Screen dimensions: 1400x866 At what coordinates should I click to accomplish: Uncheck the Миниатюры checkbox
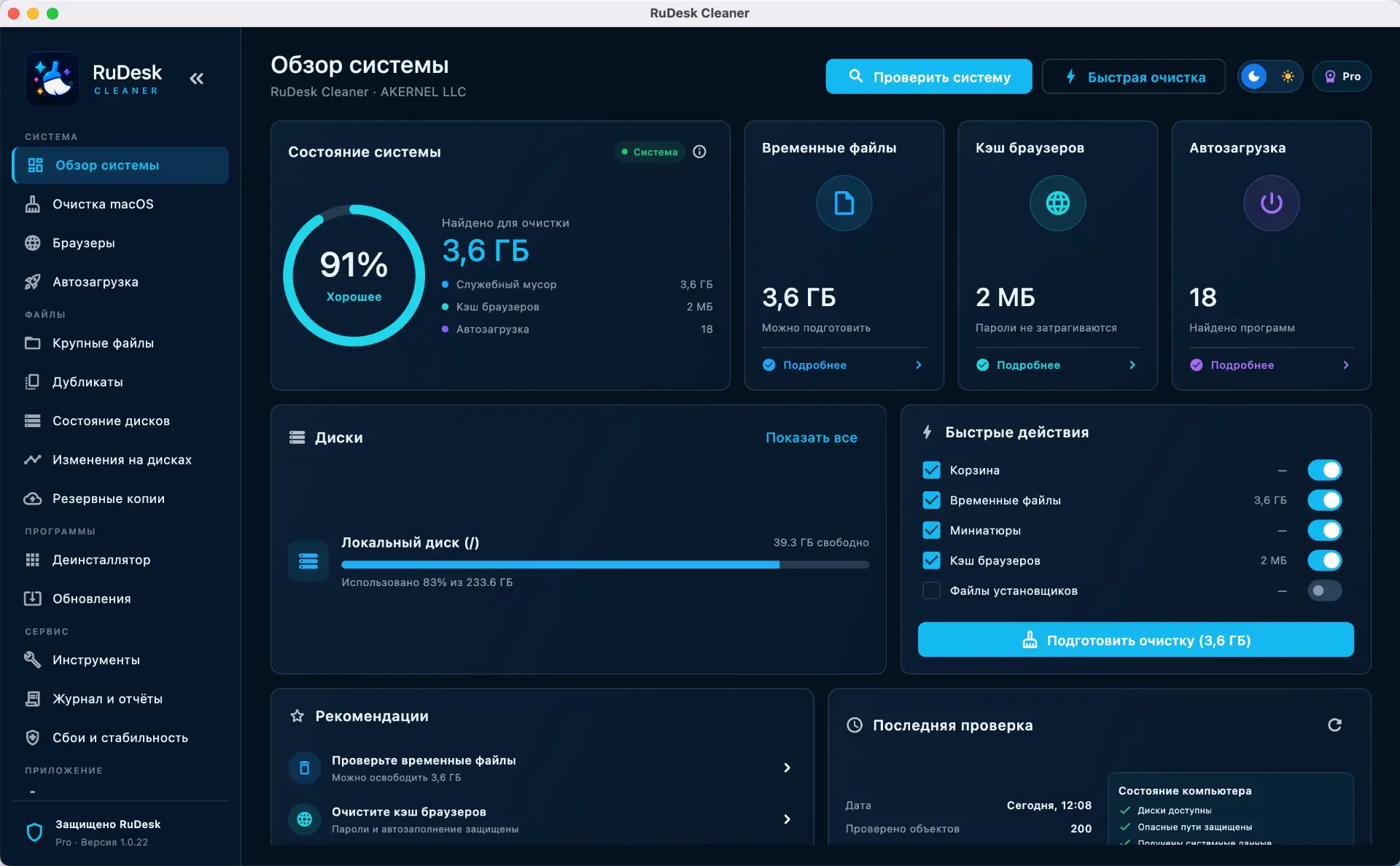(931, 530)
